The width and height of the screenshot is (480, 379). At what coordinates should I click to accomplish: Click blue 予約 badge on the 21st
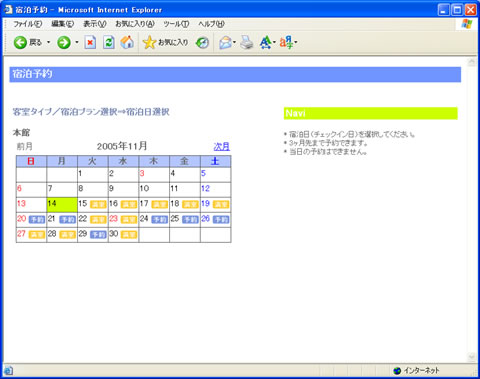tap(68, 219)
